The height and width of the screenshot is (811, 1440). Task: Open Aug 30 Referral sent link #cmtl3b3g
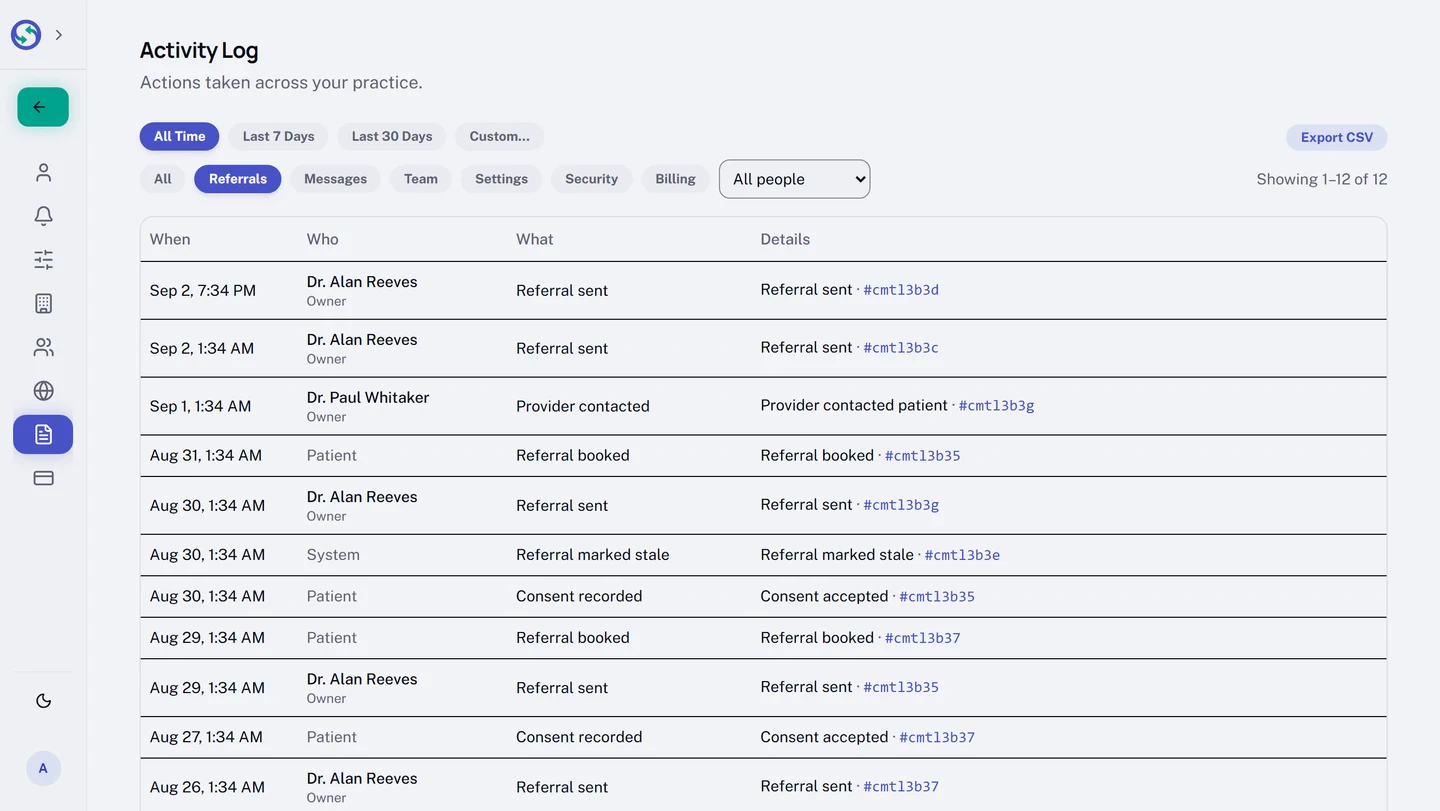tap(901, 505)
